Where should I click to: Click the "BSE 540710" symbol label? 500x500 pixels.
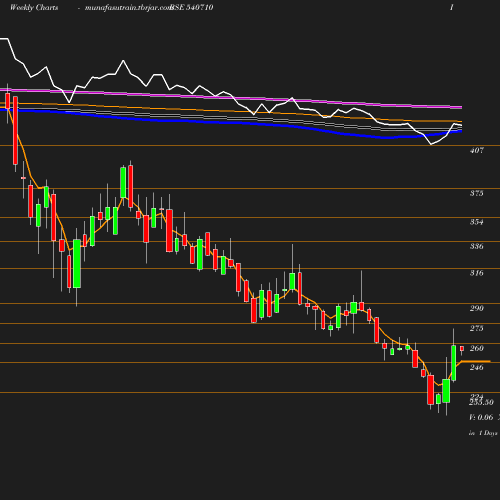tap(191, 7)
